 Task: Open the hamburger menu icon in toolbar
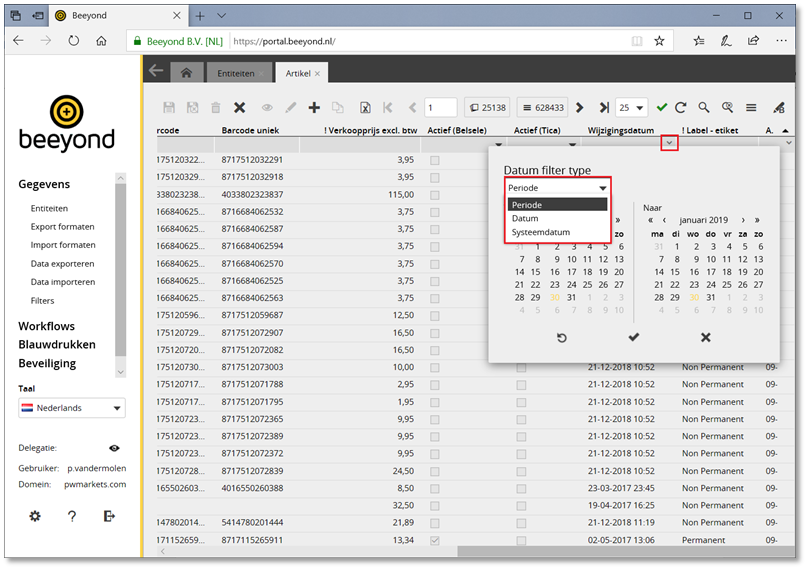751,108
